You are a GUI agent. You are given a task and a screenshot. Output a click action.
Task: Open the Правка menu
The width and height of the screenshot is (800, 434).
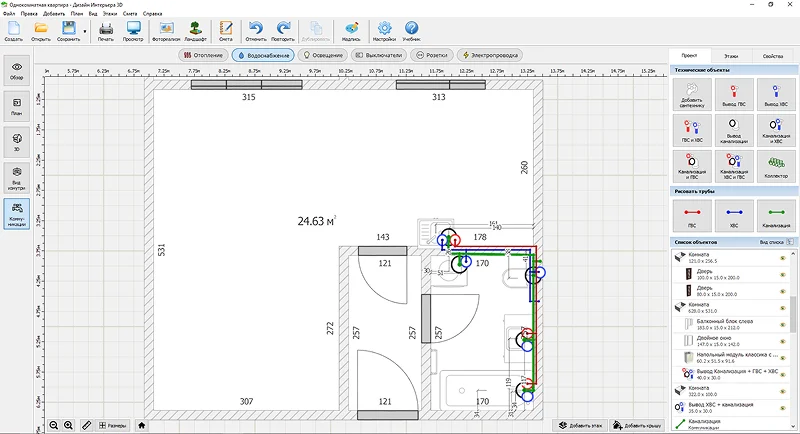point(29,14)
